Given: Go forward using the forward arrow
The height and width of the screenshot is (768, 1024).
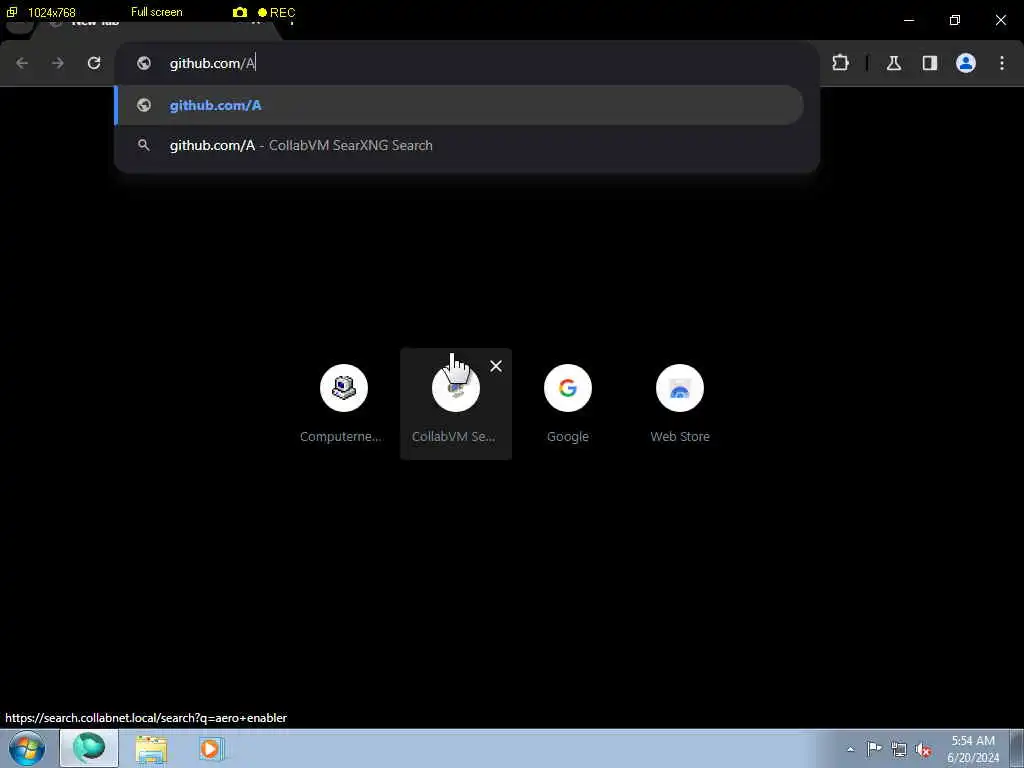Looking at the screenshot, I should coord(58,63).
